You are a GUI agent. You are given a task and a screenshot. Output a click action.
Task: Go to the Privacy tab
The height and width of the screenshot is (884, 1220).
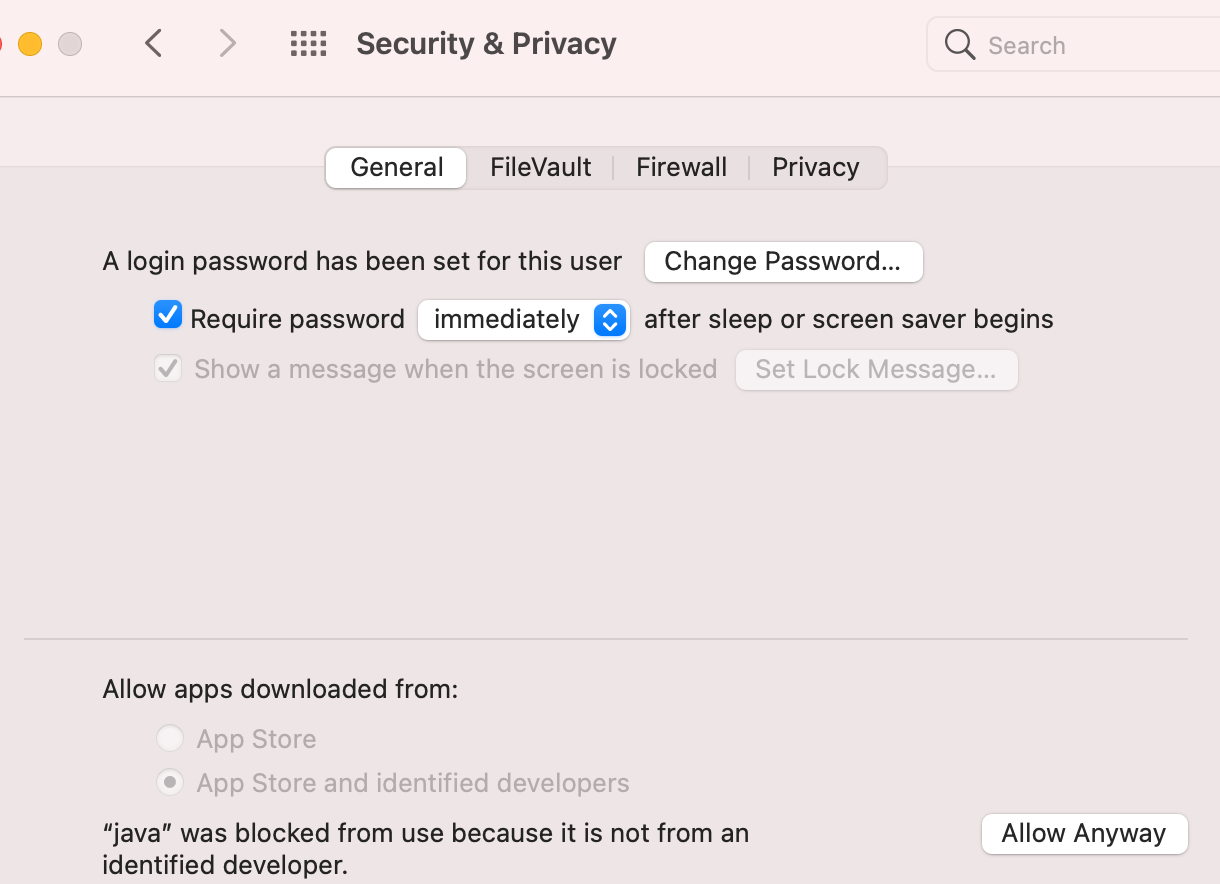[815, 167]
